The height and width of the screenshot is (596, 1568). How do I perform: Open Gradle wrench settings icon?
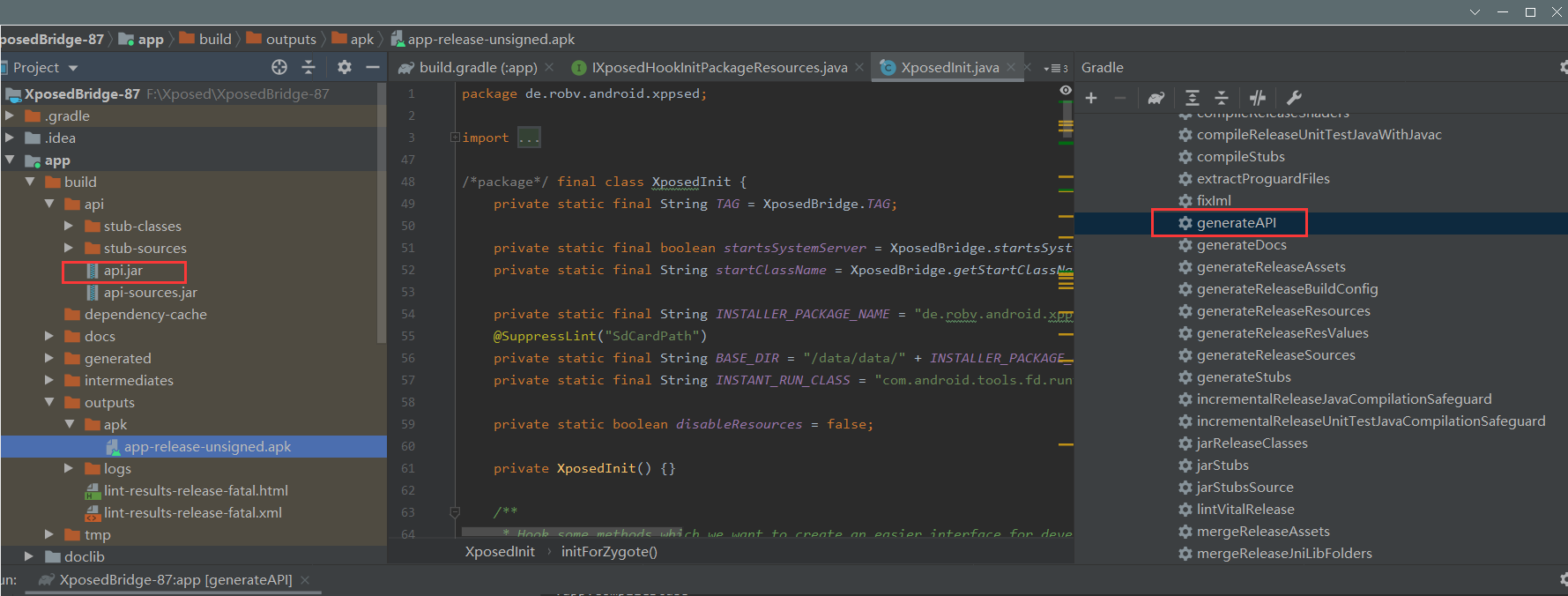[1294, 98]
